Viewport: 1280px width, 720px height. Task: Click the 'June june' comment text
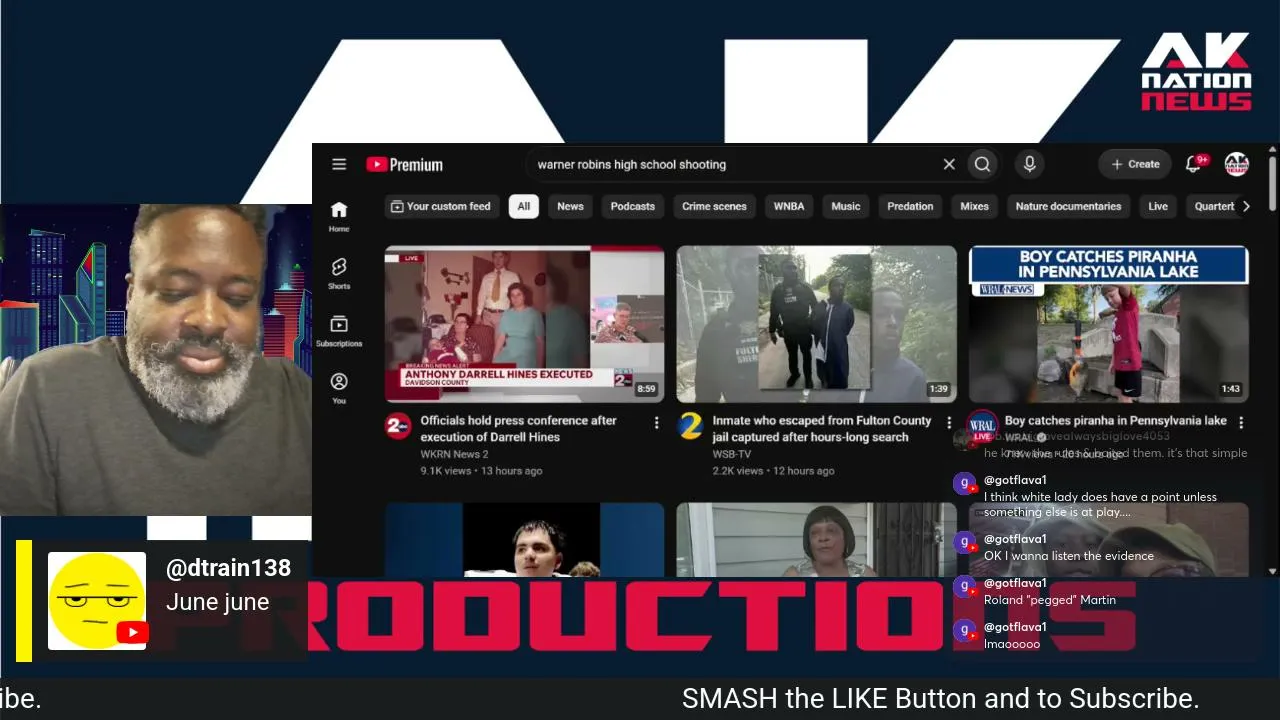pos(217,602)
